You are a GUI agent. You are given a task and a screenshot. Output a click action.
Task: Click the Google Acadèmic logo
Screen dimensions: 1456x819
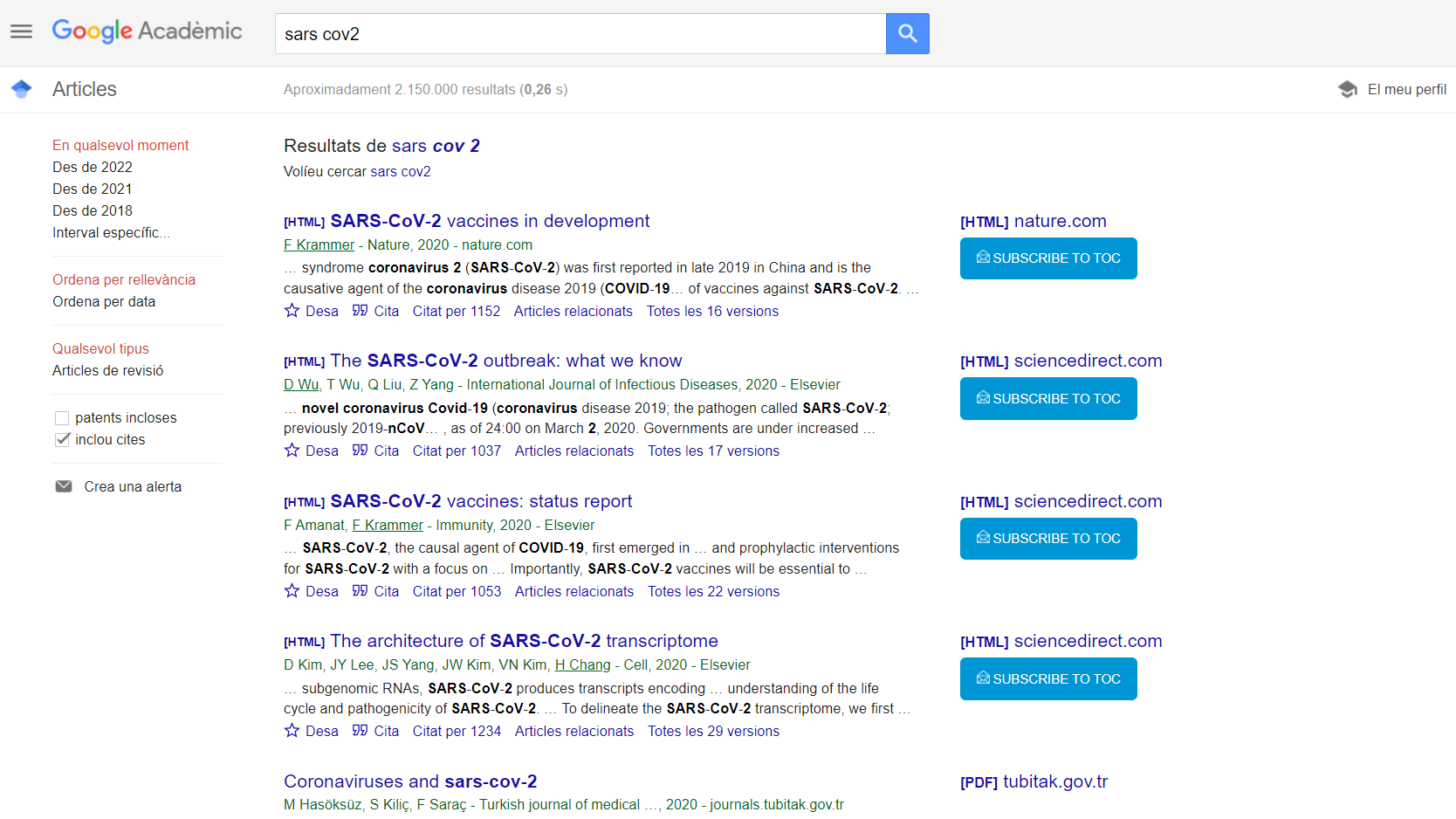coord(147,31)
